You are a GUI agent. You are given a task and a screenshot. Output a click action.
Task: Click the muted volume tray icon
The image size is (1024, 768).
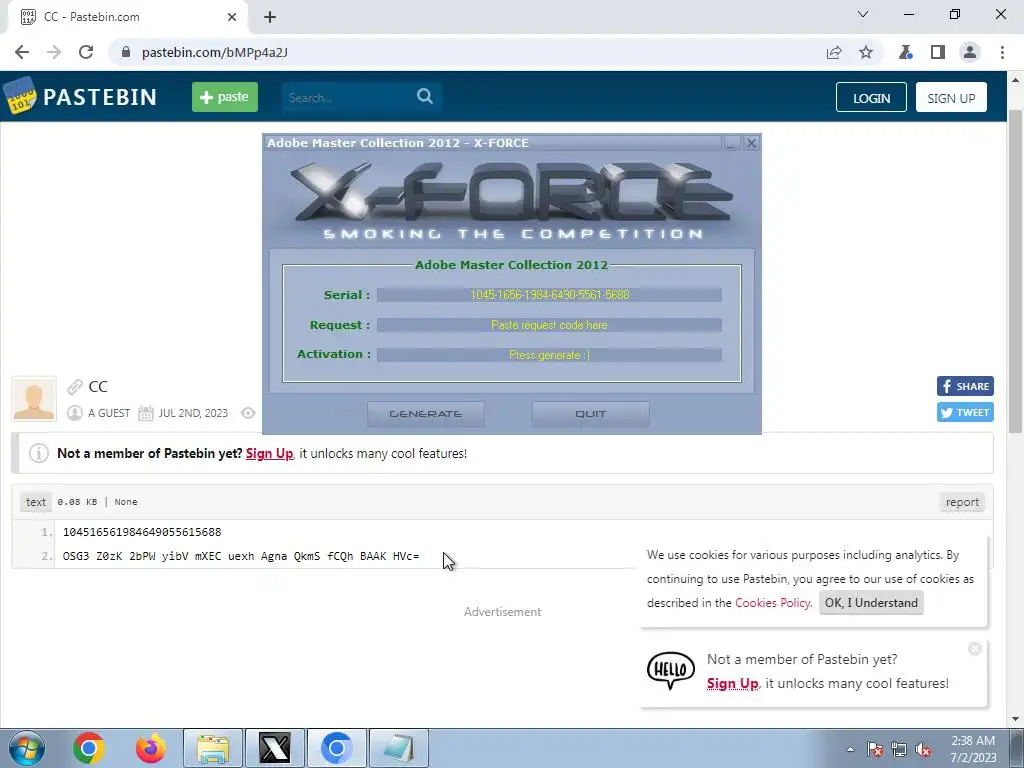(923, 749)
